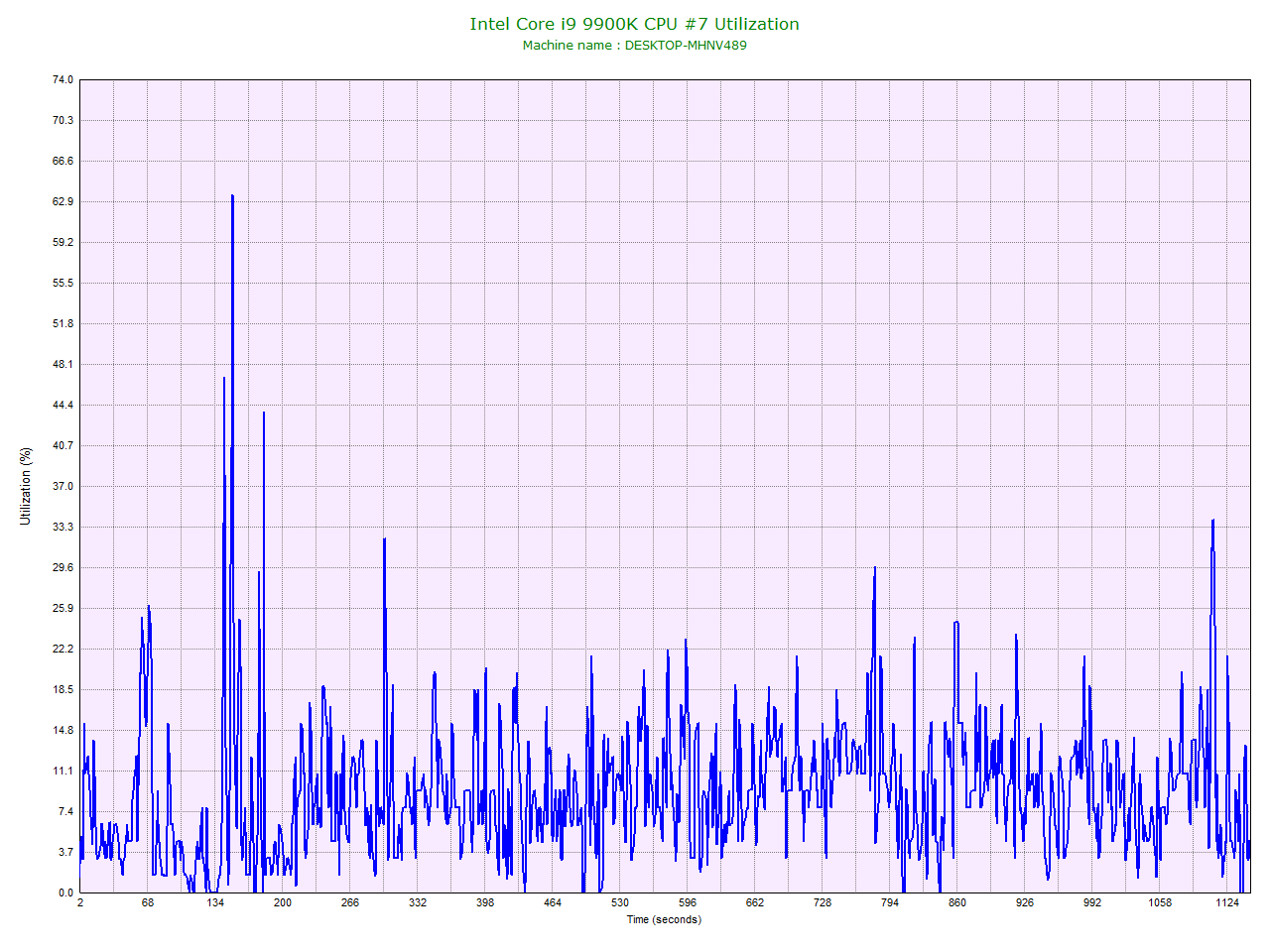Pick the 992 seconds time axis label

(1092, 902)
